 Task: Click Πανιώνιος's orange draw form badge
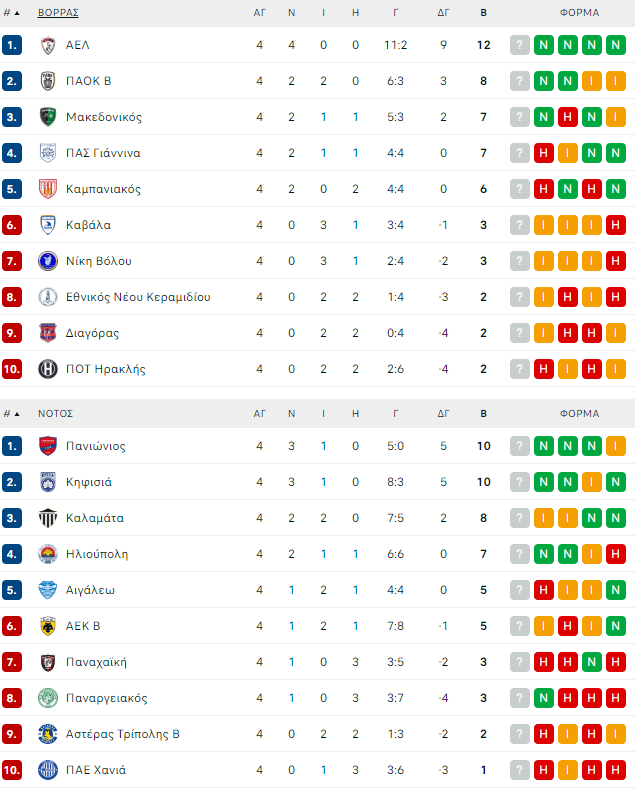tap(616, 446)
